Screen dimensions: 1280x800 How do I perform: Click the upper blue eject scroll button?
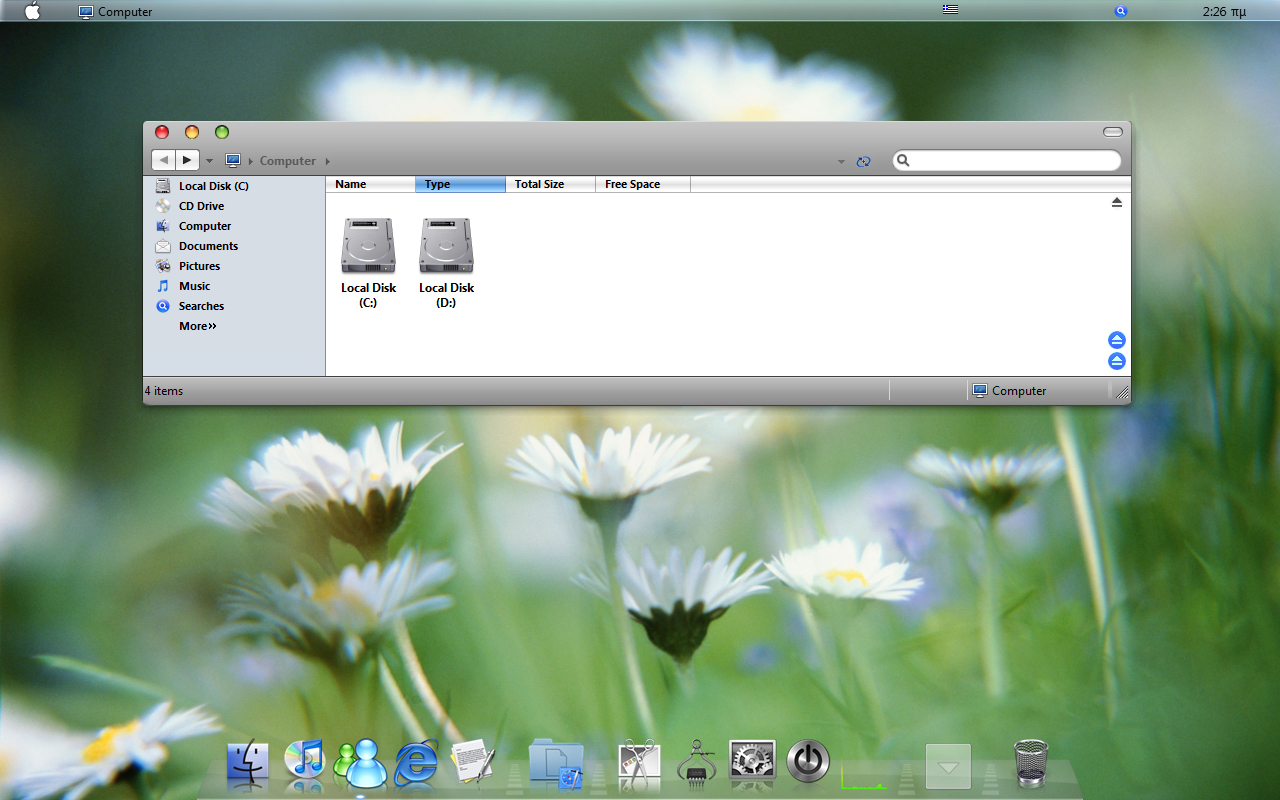(x=1117, y=340)
